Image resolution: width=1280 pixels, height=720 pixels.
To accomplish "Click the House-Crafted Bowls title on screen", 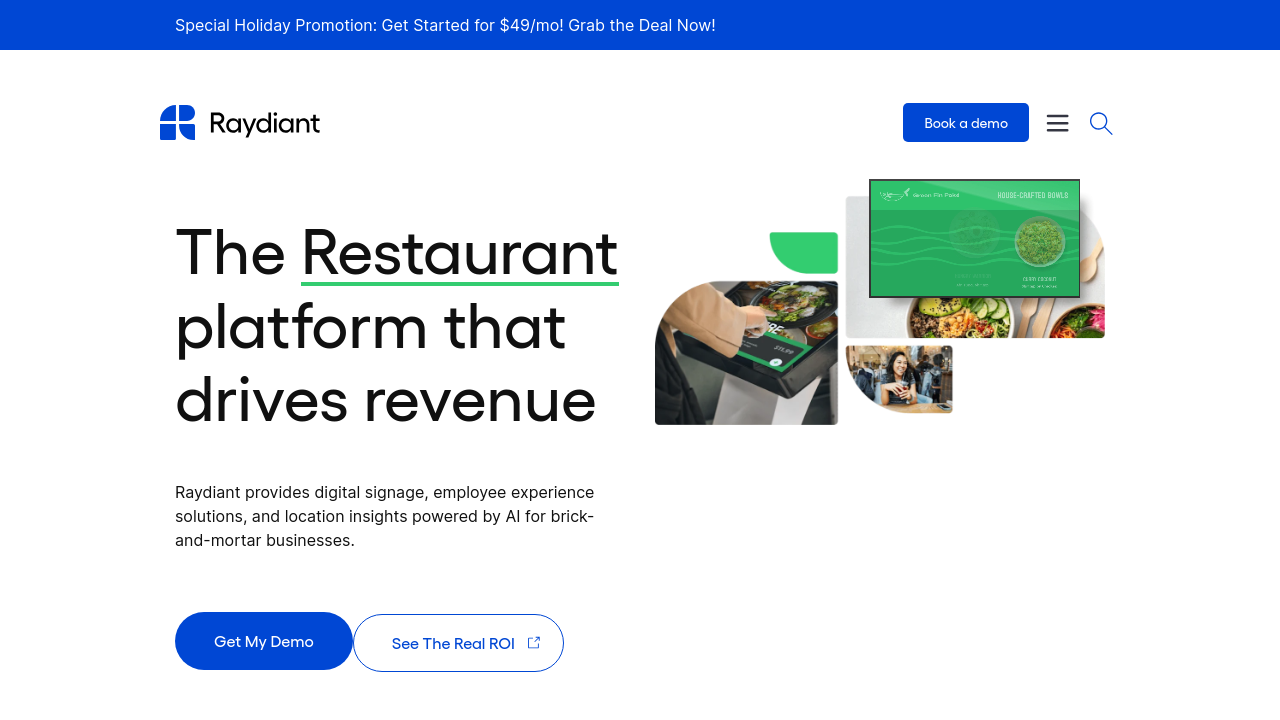I will click(1032, 195).
